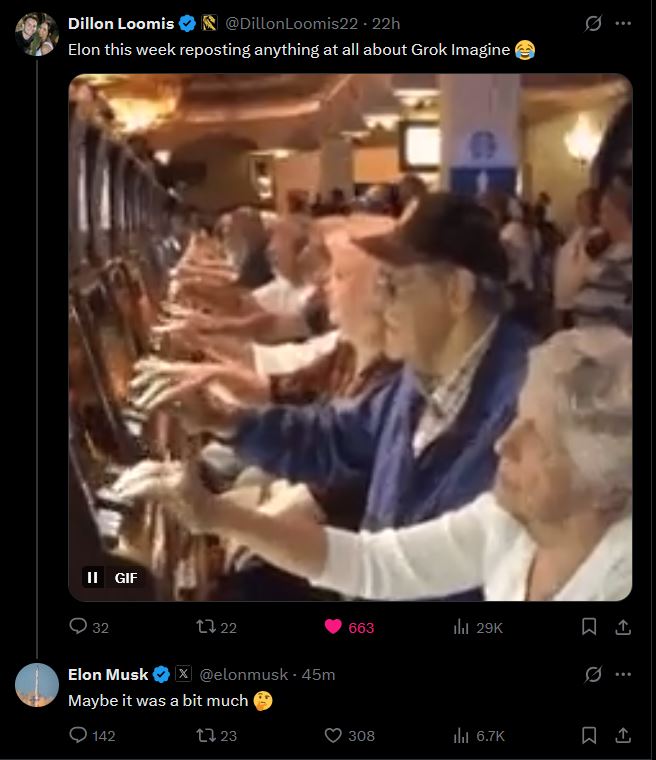Bookmark Elon Musk's reply
The height and width of the screenshot is (760, 656).
click(589, 735)
